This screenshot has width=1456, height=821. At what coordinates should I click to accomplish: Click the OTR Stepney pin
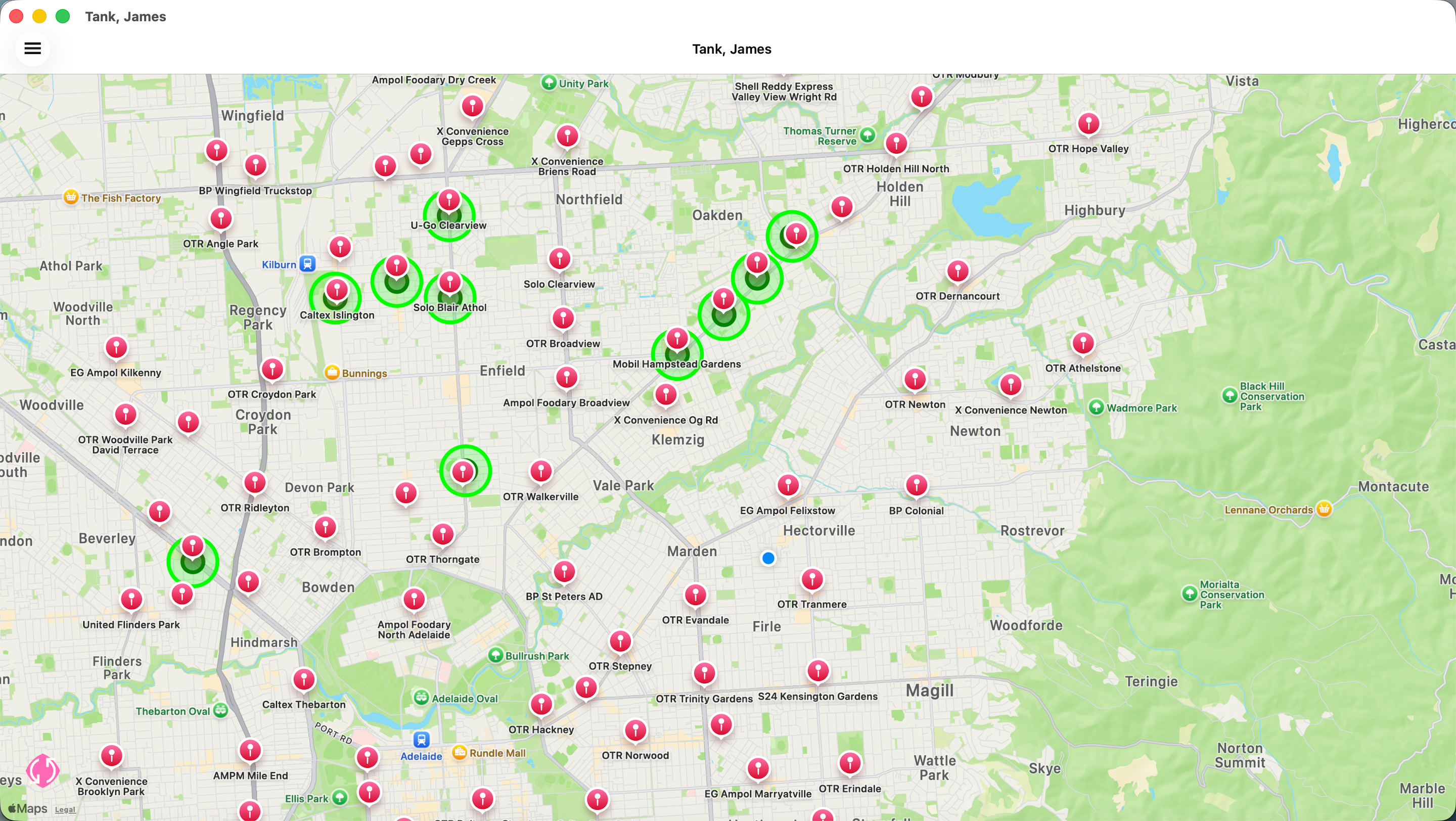[x=621, y=642]
